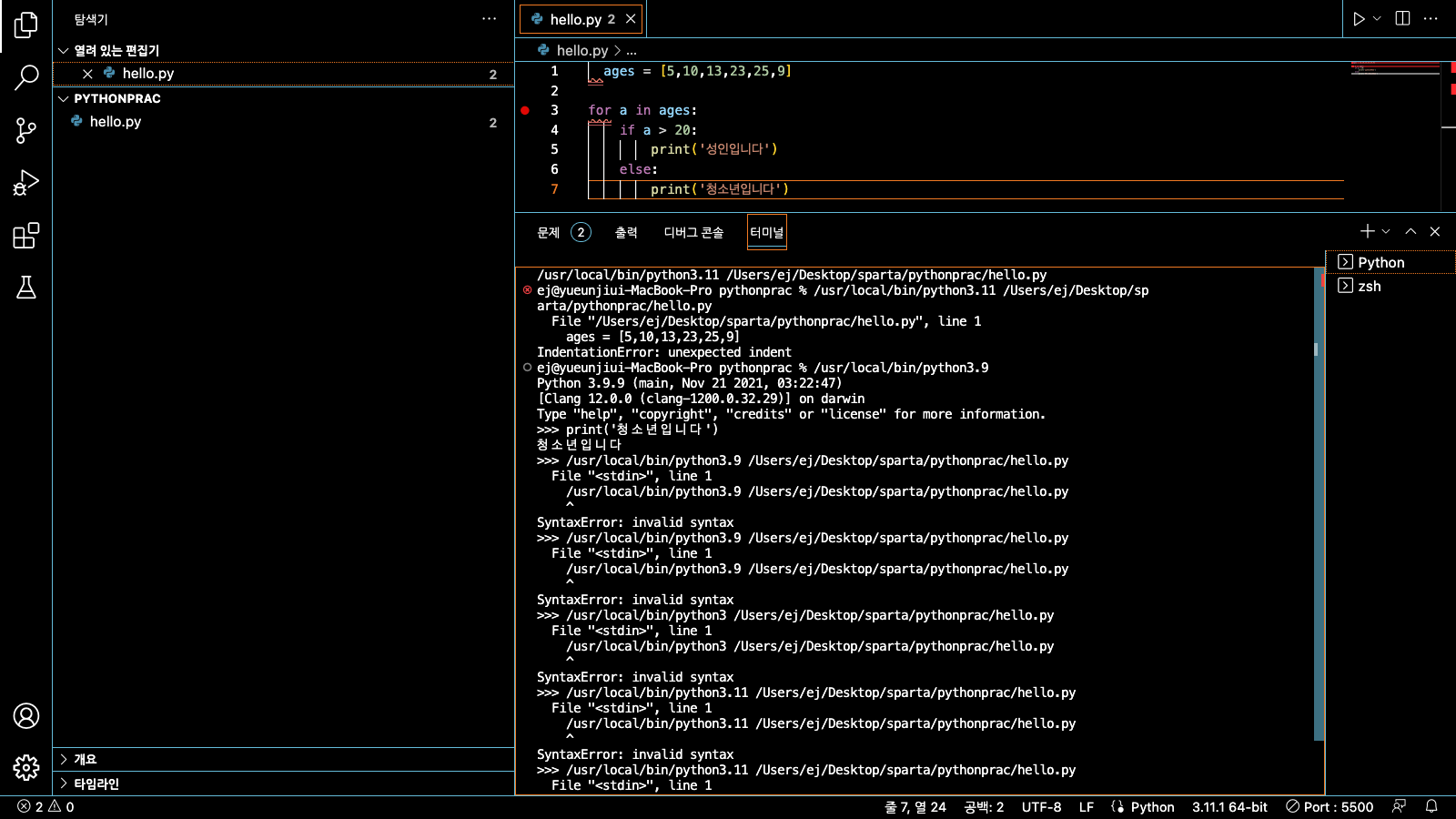Switch to the 디버그 콘솔 tab
1456x819 pixels.
[x=693, y=233]
